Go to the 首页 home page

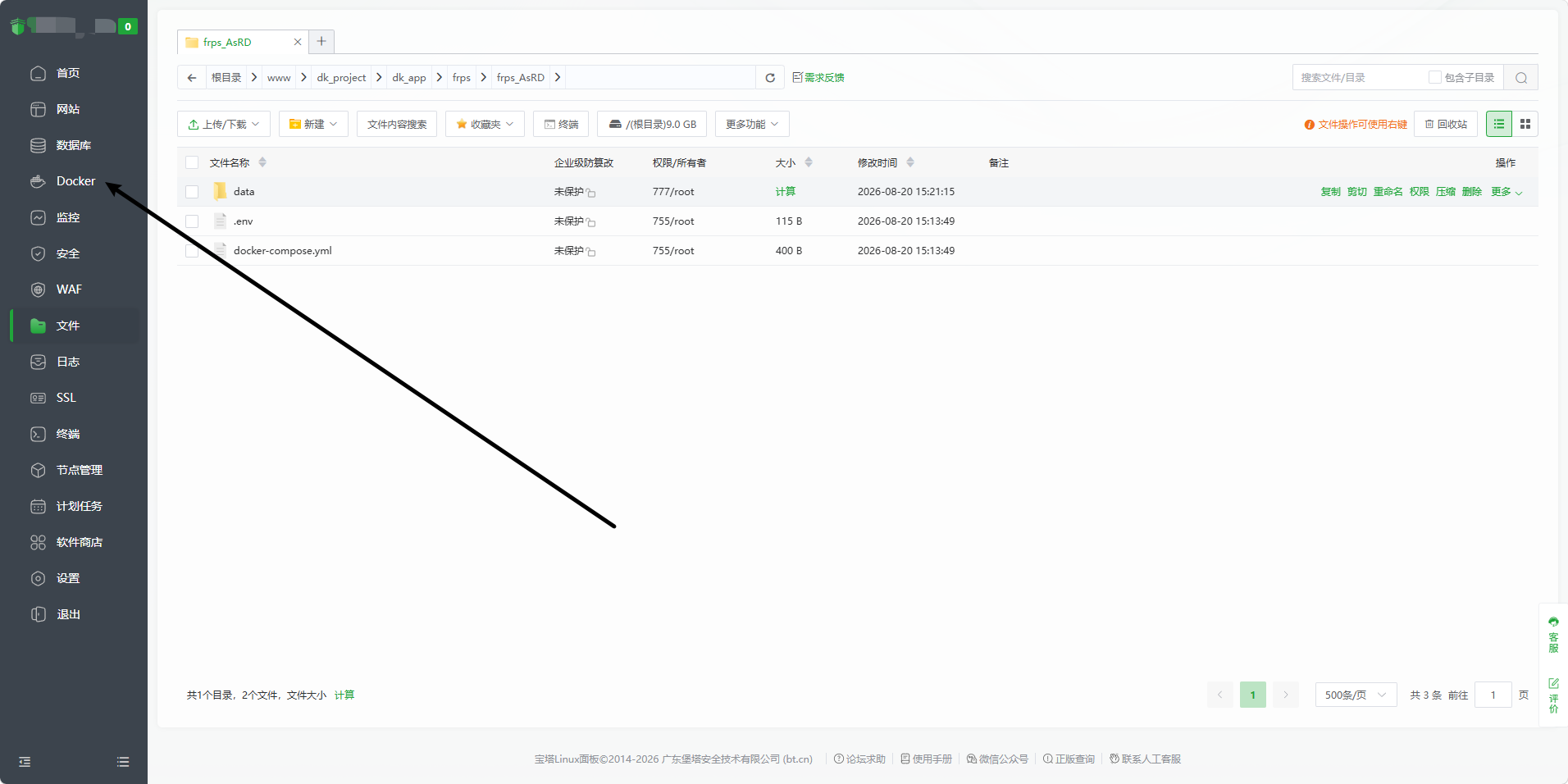67,73
